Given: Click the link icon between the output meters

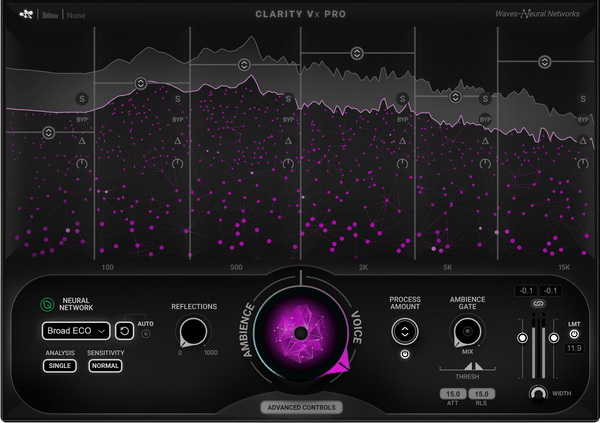Looking at the screenshot, I should coord(537,303).
